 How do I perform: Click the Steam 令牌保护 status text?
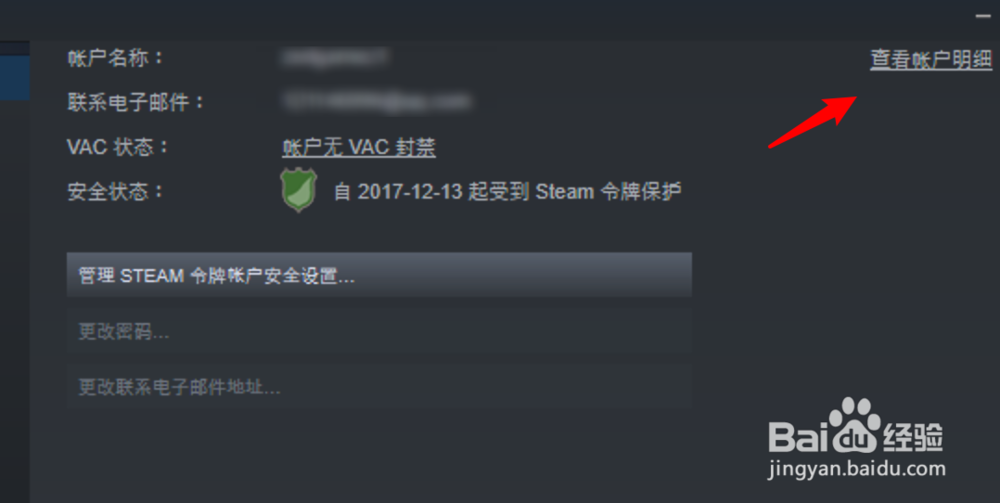pos(508,191)
